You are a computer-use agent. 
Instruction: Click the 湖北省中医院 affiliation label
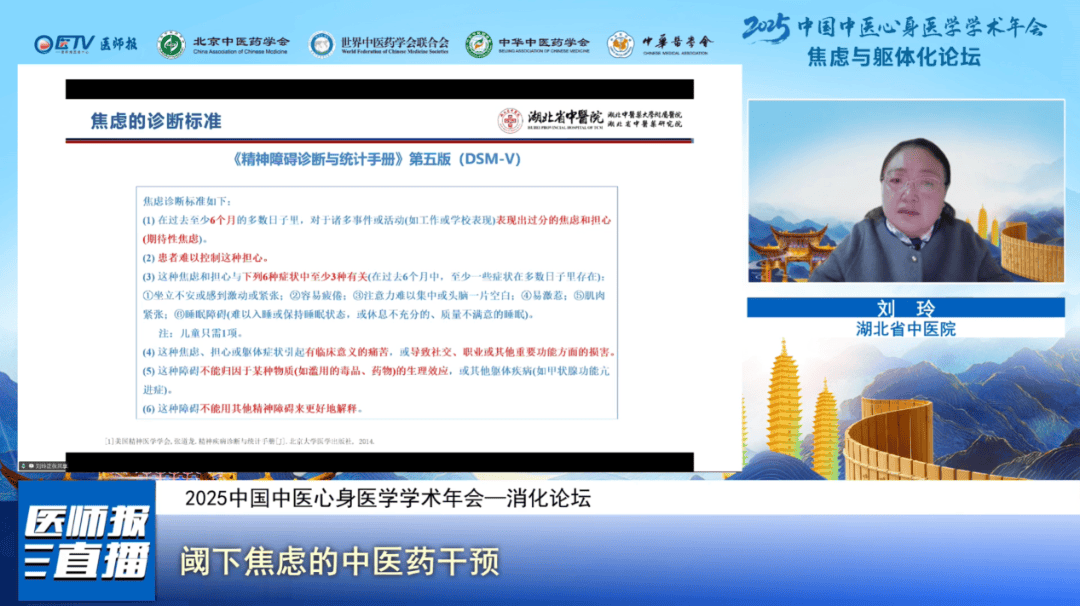[x=905, y=328]
